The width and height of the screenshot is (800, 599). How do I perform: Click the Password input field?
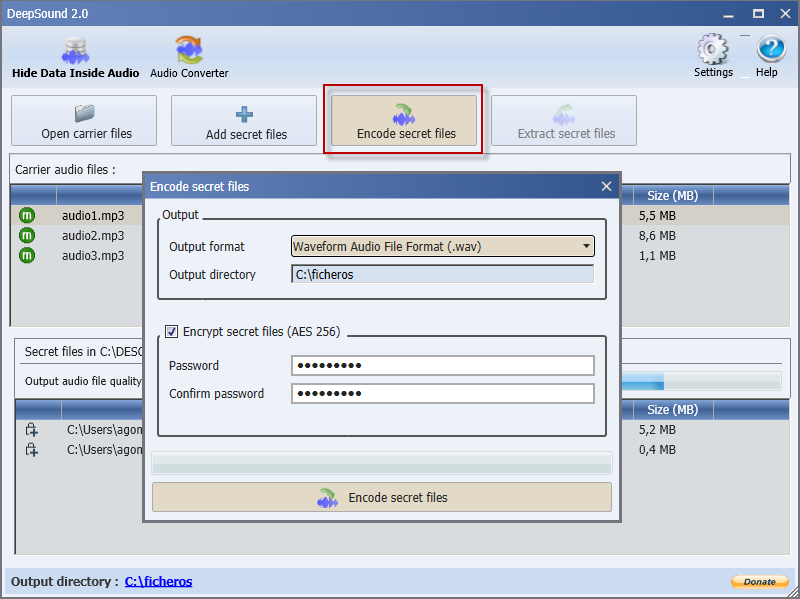443,366
